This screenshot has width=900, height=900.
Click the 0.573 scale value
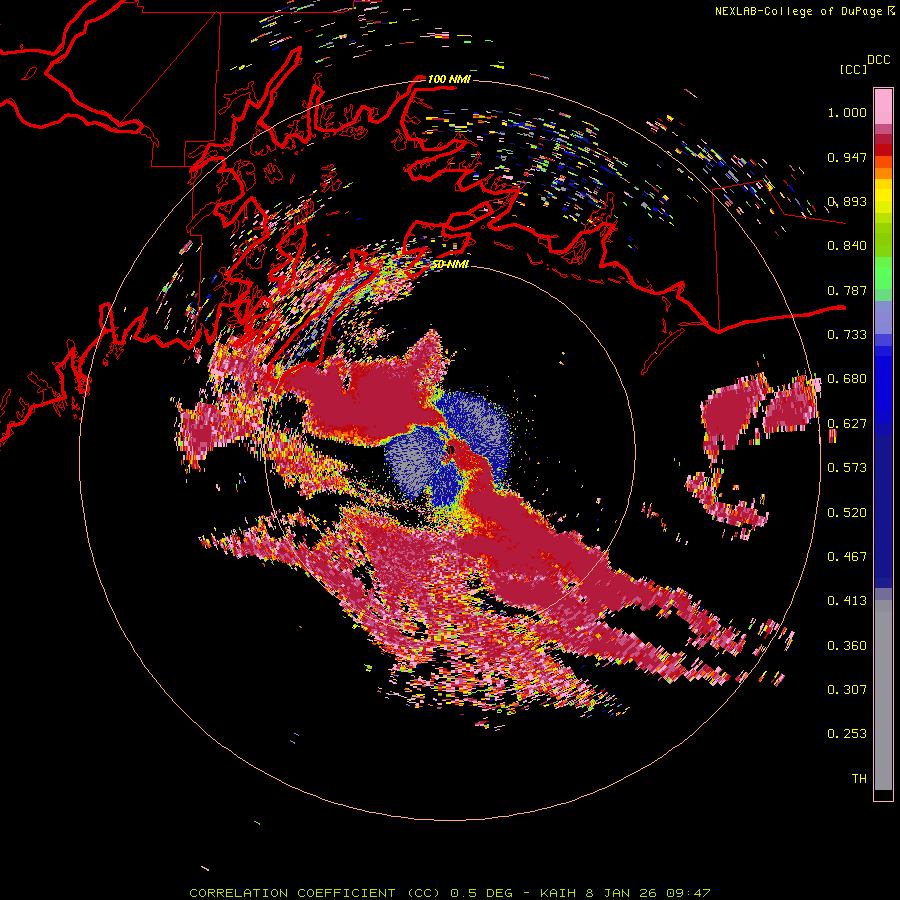pyautogui.click(x=847, y=468)
